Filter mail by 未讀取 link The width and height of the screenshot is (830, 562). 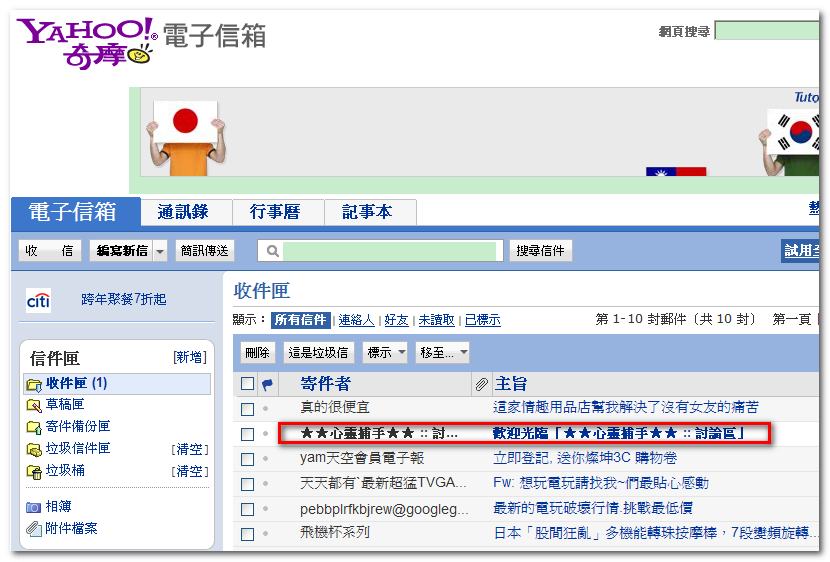click(436, 320)
